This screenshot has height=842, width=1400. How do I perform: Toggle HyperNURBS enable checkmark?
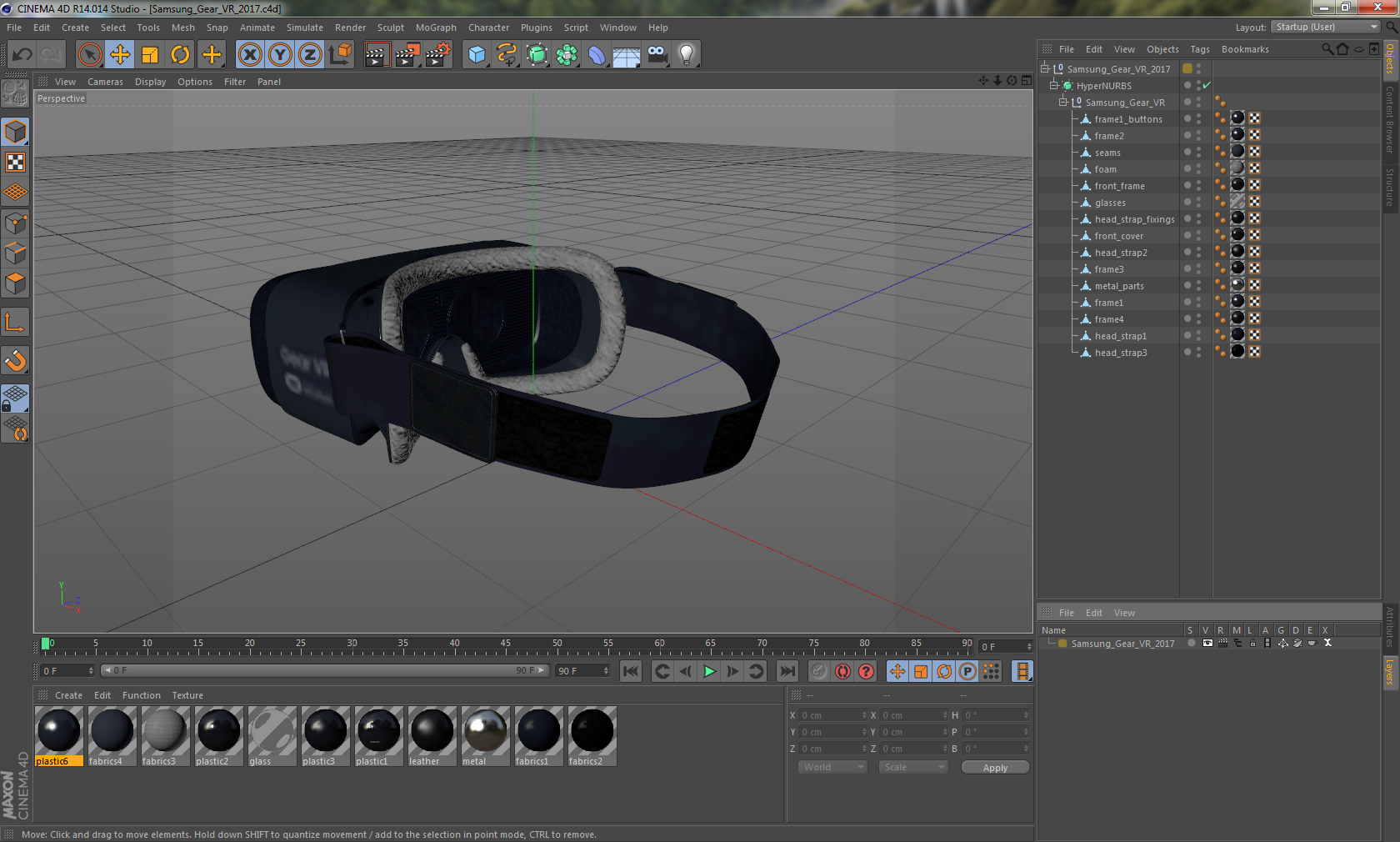(1206, 85)
